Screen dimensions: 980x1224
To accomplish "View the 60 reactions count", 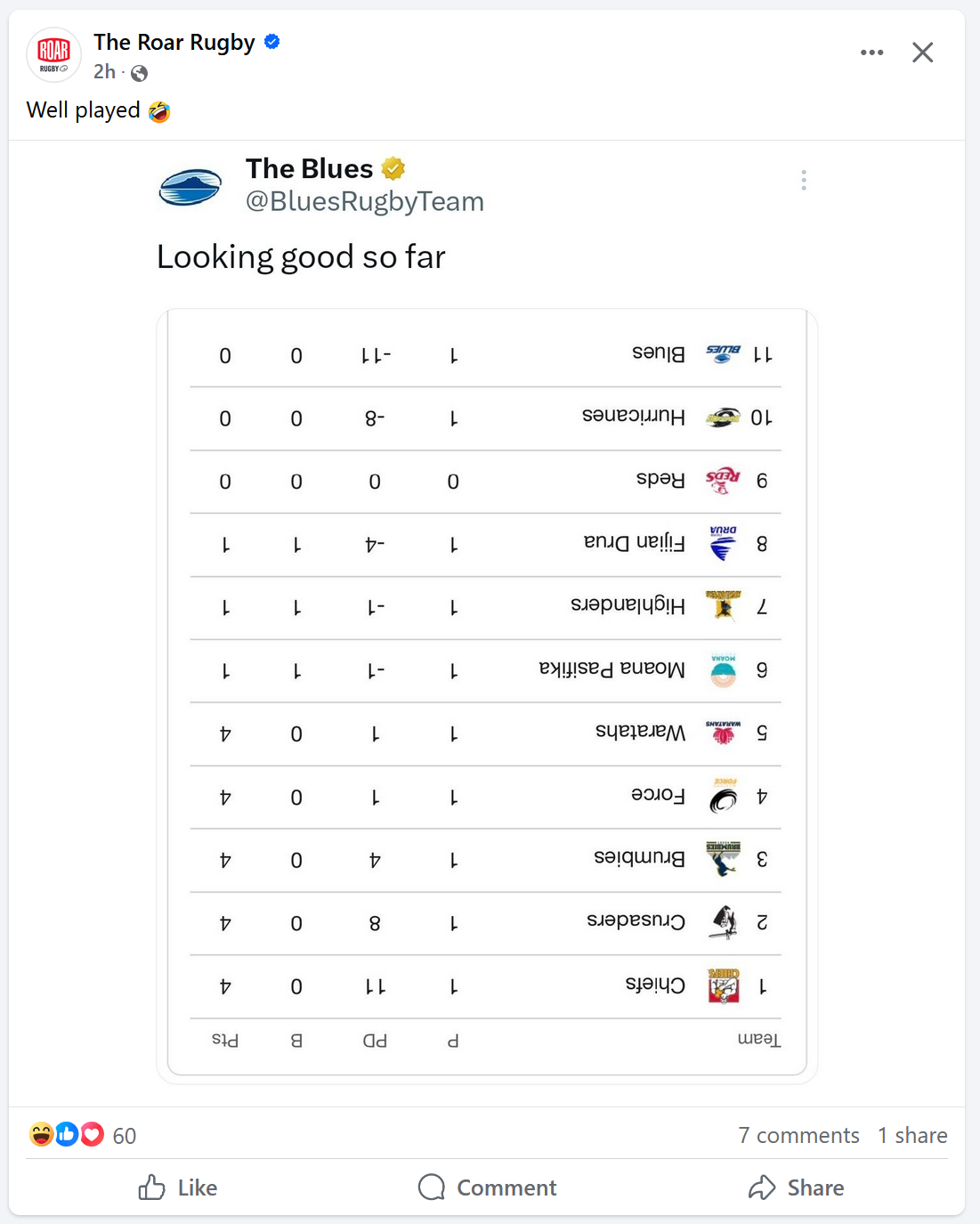I will click(125, 1136).
